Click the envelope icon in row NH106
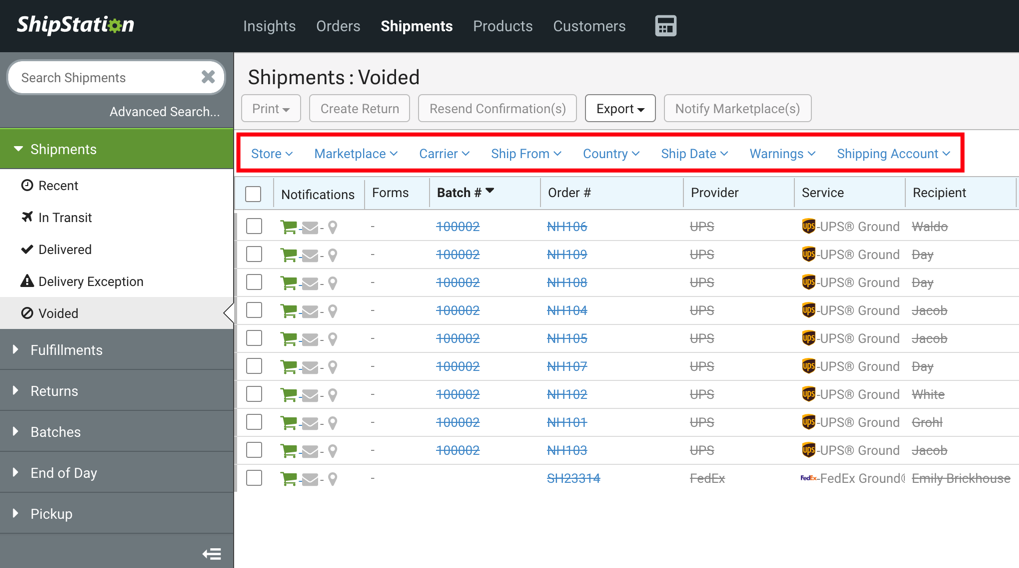This screenshot has height=568, width=1019. point(310,227)
